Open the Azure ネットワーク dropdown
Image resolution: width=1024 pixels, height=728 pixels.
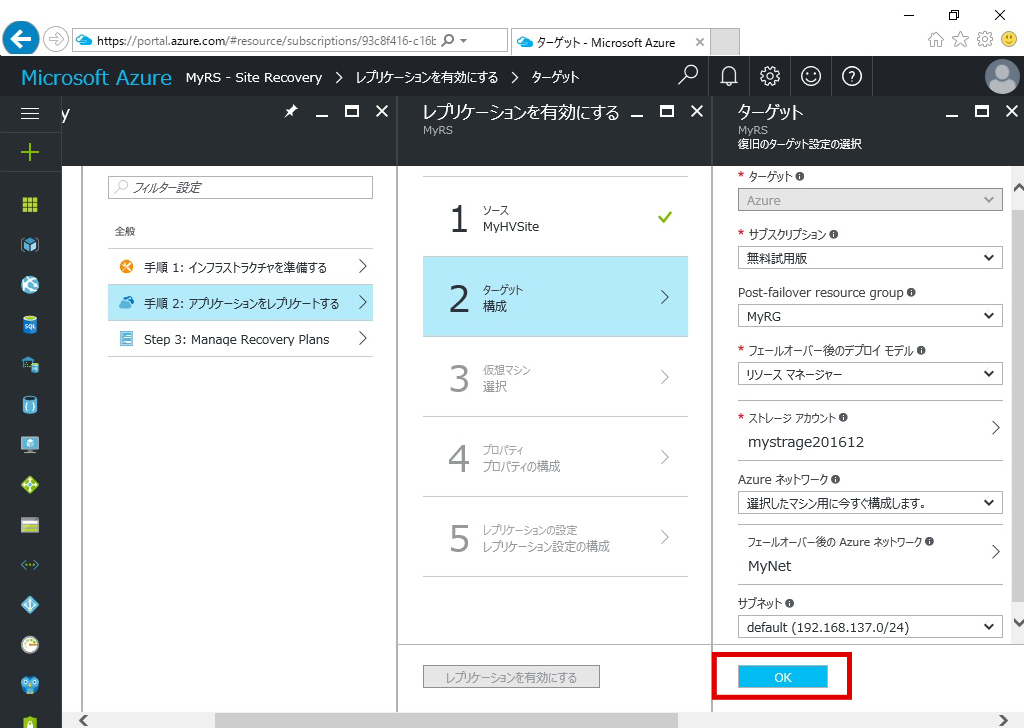coord(870,503)
